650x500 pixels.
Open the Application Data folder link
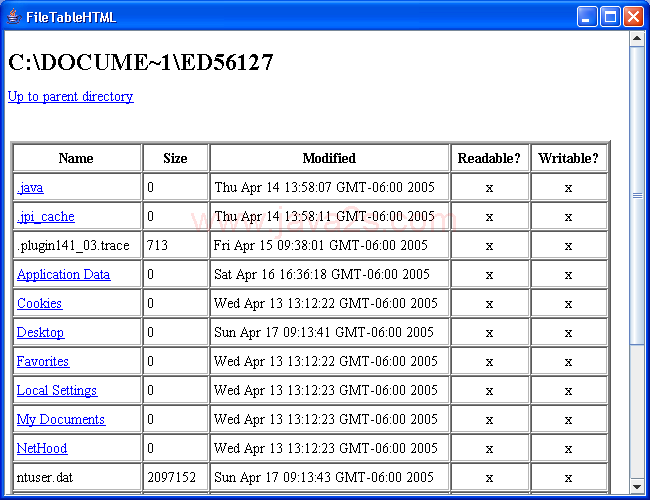click(63, 275)
